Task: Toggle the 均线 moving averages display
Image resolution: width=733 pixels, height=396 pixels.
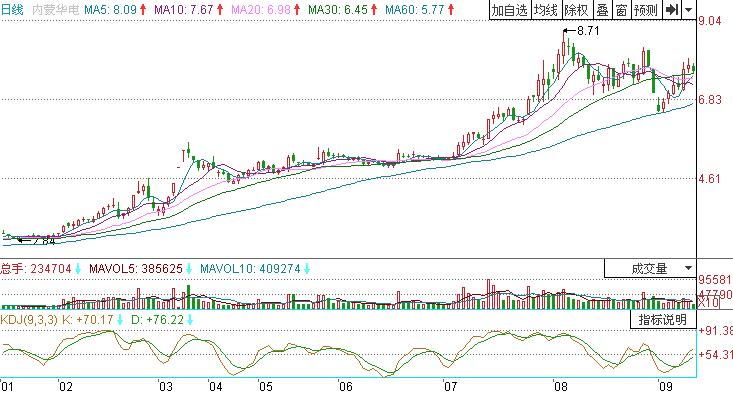Action: coord(546,10)
